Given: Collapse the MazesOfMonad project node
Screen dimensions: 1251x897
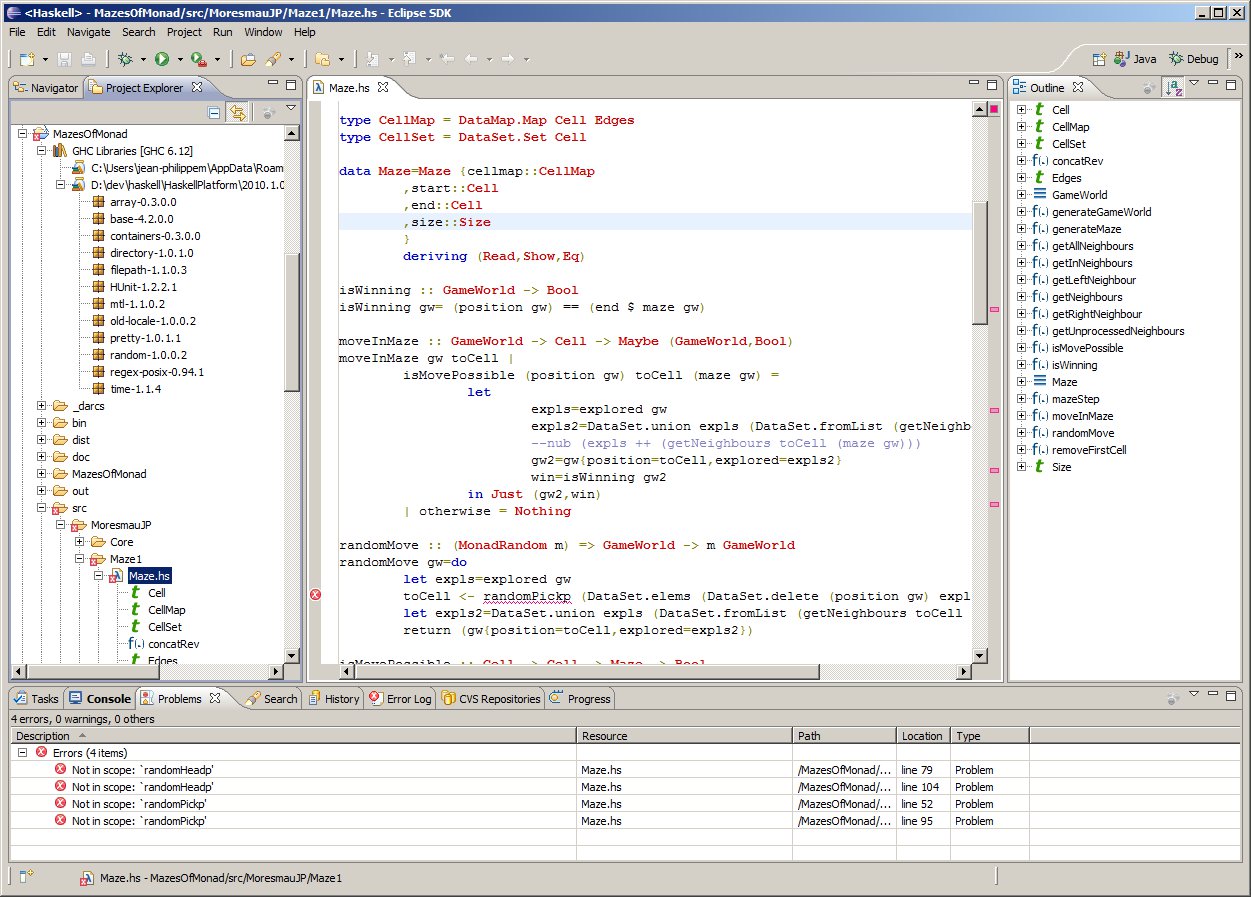Looking at the screenshot, I should point(23,133).
